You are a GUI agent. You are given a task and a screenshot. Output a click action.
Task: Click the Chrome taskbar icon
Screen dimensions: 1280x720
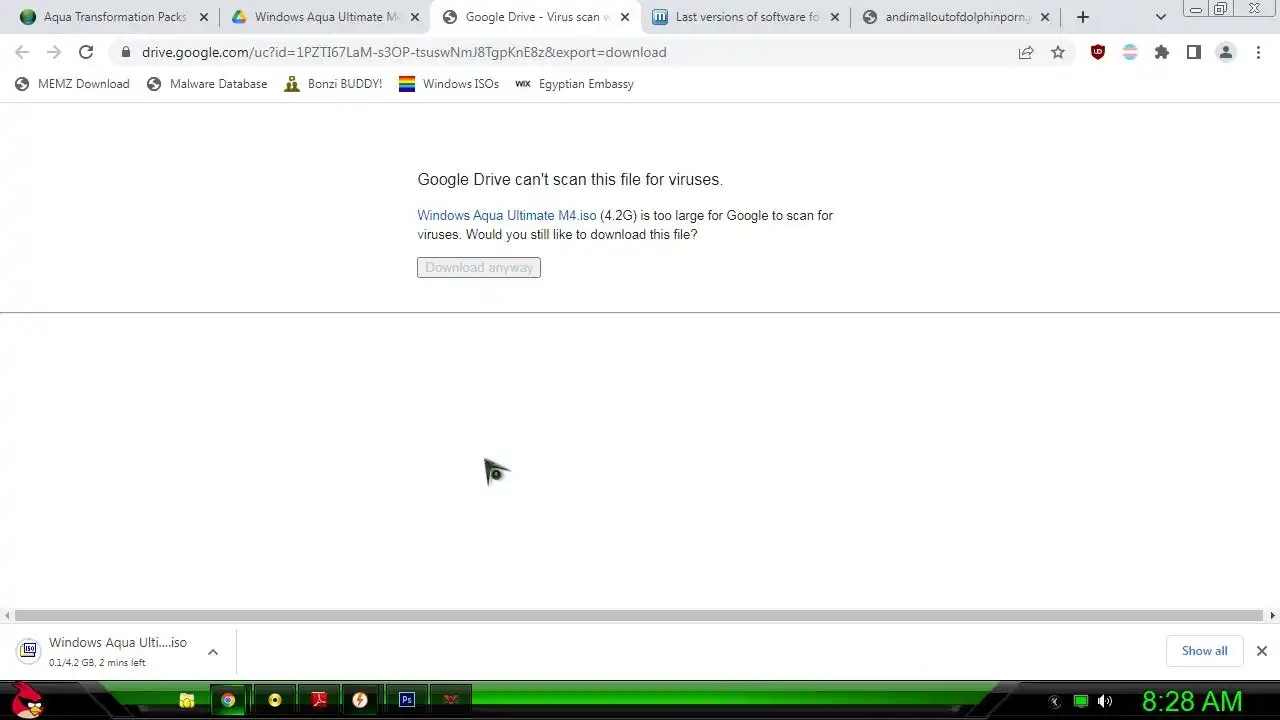pyautogui.click(x=228, y=700)
